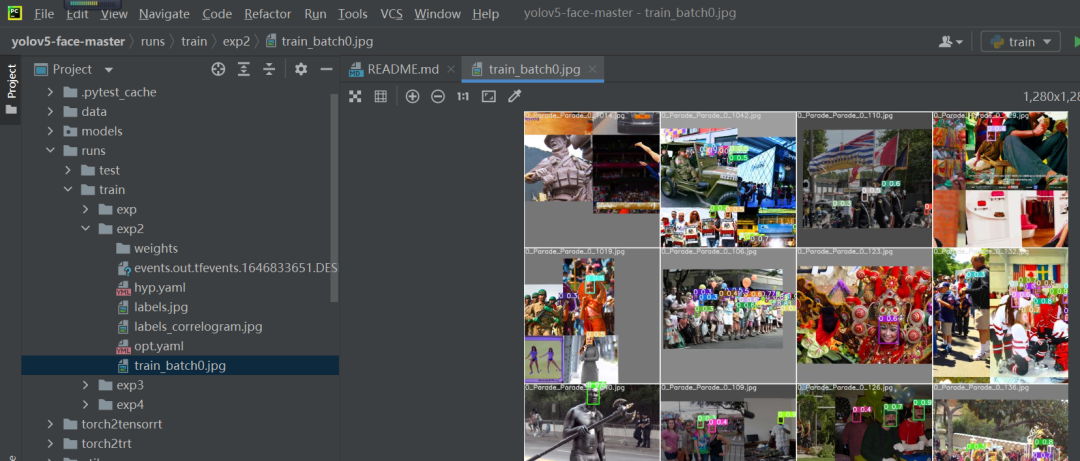Screen dimensions: 1080x461
Task: Click the 0_Parade_Parade_0_123.jpg mosaic tile
Action: (x=864, y=316)
